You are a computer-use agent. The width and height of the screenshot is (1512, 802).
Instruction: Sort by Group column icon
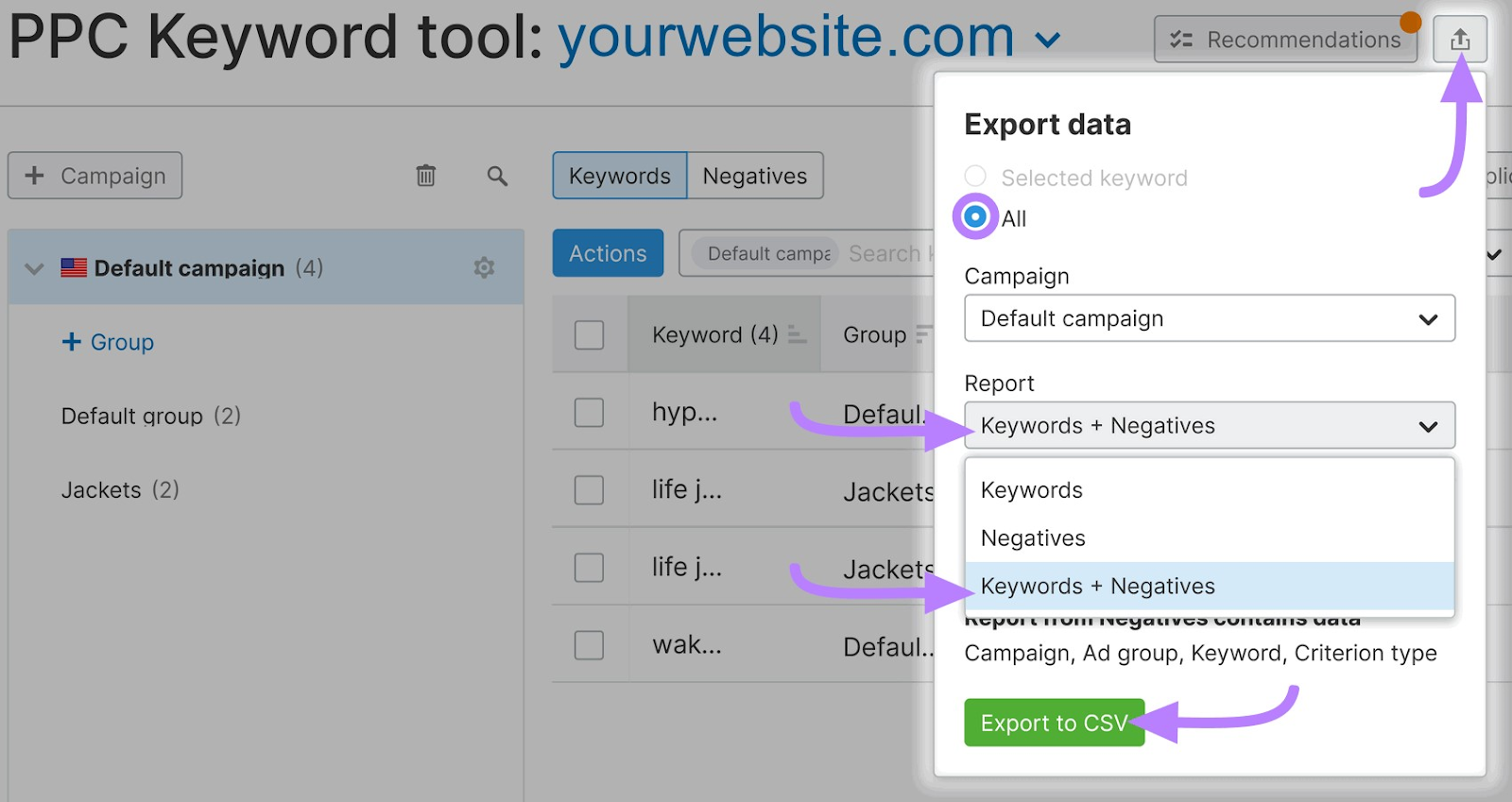(x=923, y=334)
